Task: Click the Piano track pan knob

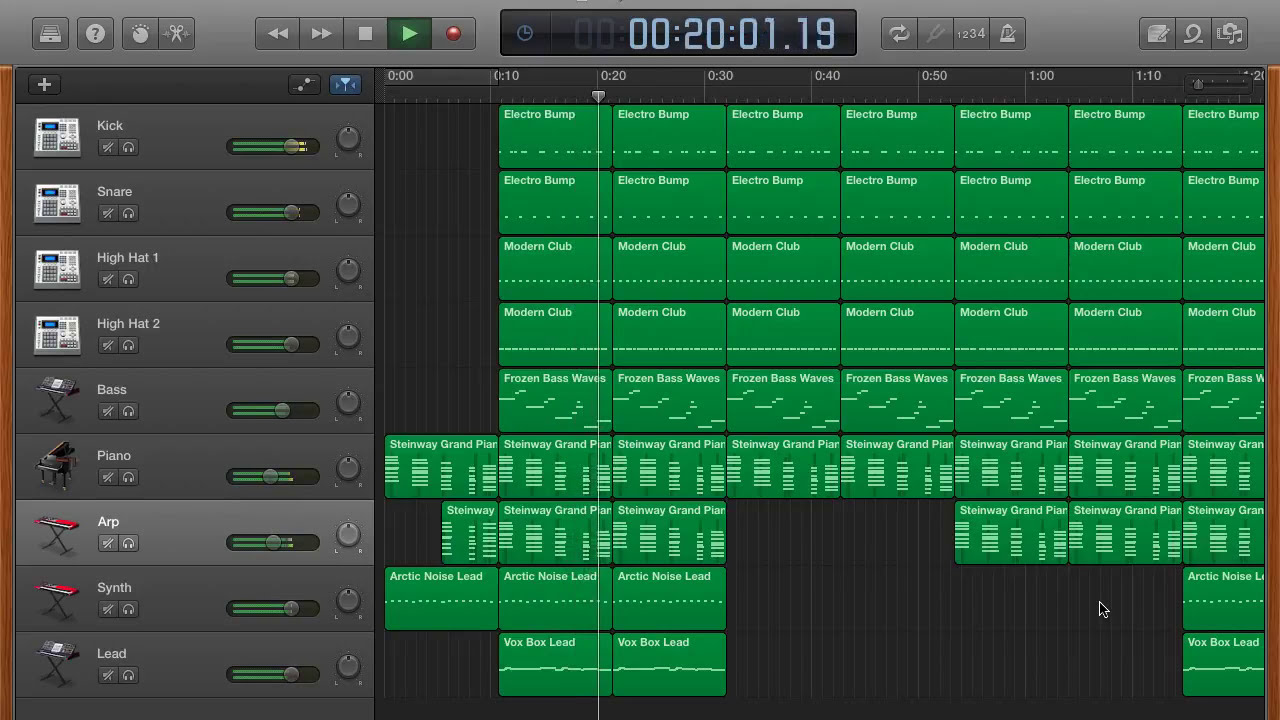Action: [347, 468]
